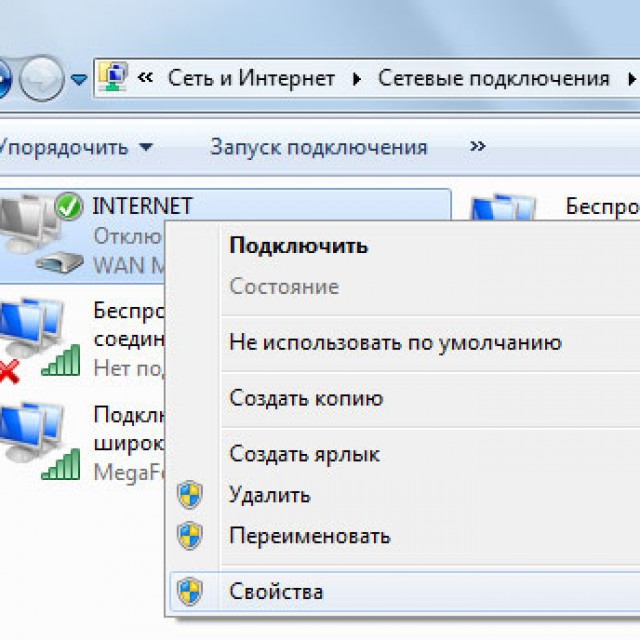Expand arrow after 'Сетевые подключения'
The width and height of the screenshot is (640, 640).
[x=631, y=79]
